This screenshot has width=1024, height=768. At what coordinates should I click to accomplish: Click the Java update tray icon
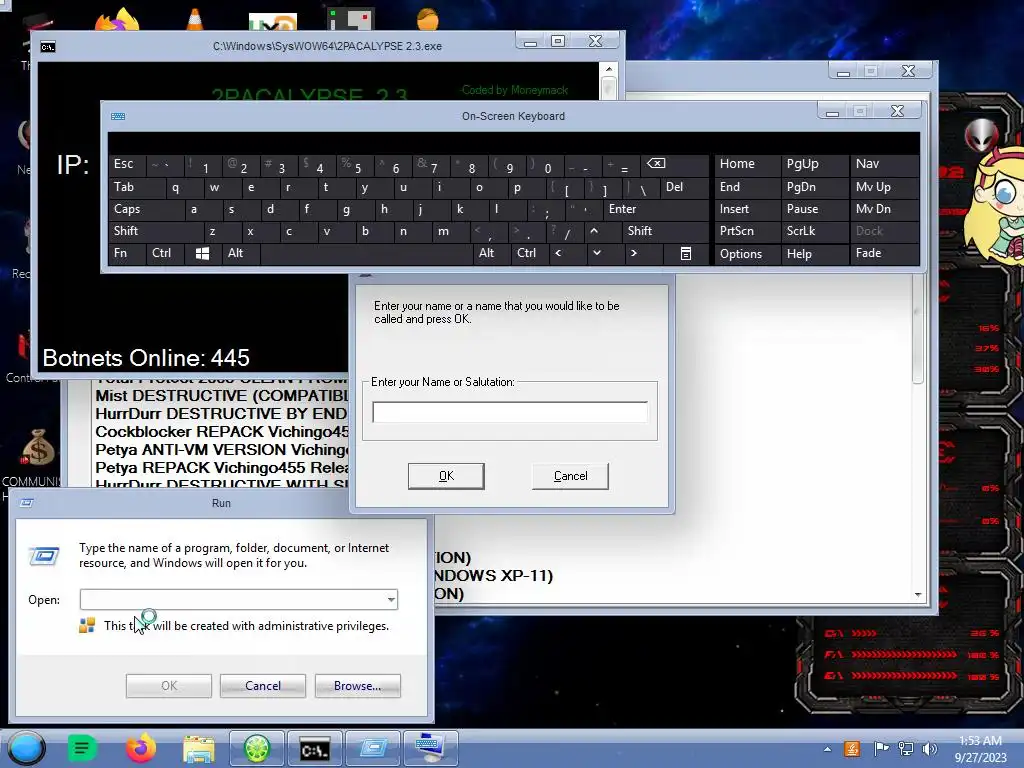pyautogui.click(x=852, y=749)
